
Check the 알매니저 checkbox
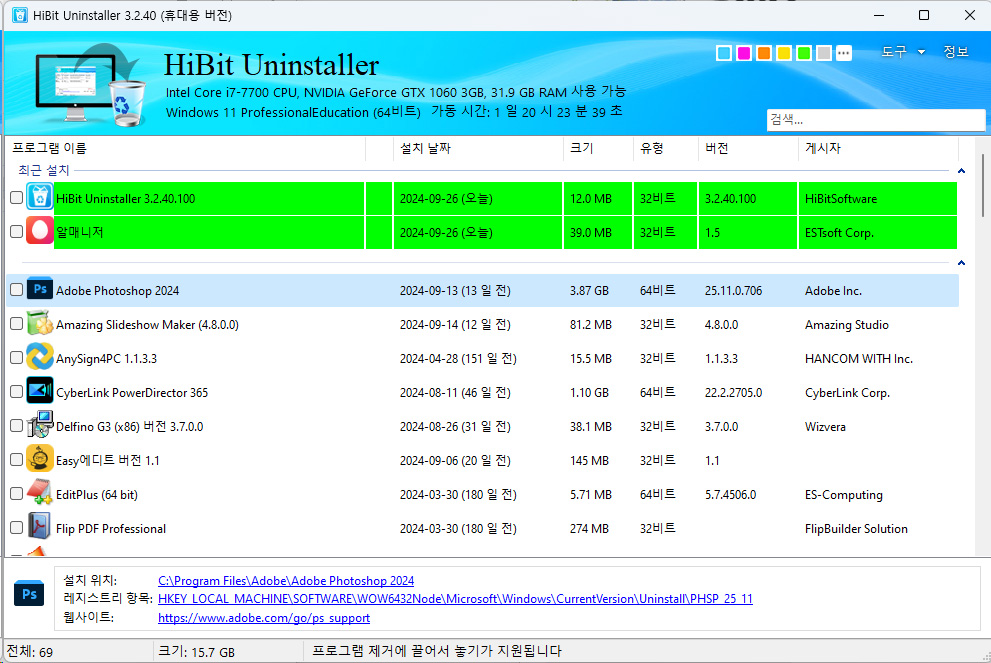pyautogui.click(x=16, y=232)
